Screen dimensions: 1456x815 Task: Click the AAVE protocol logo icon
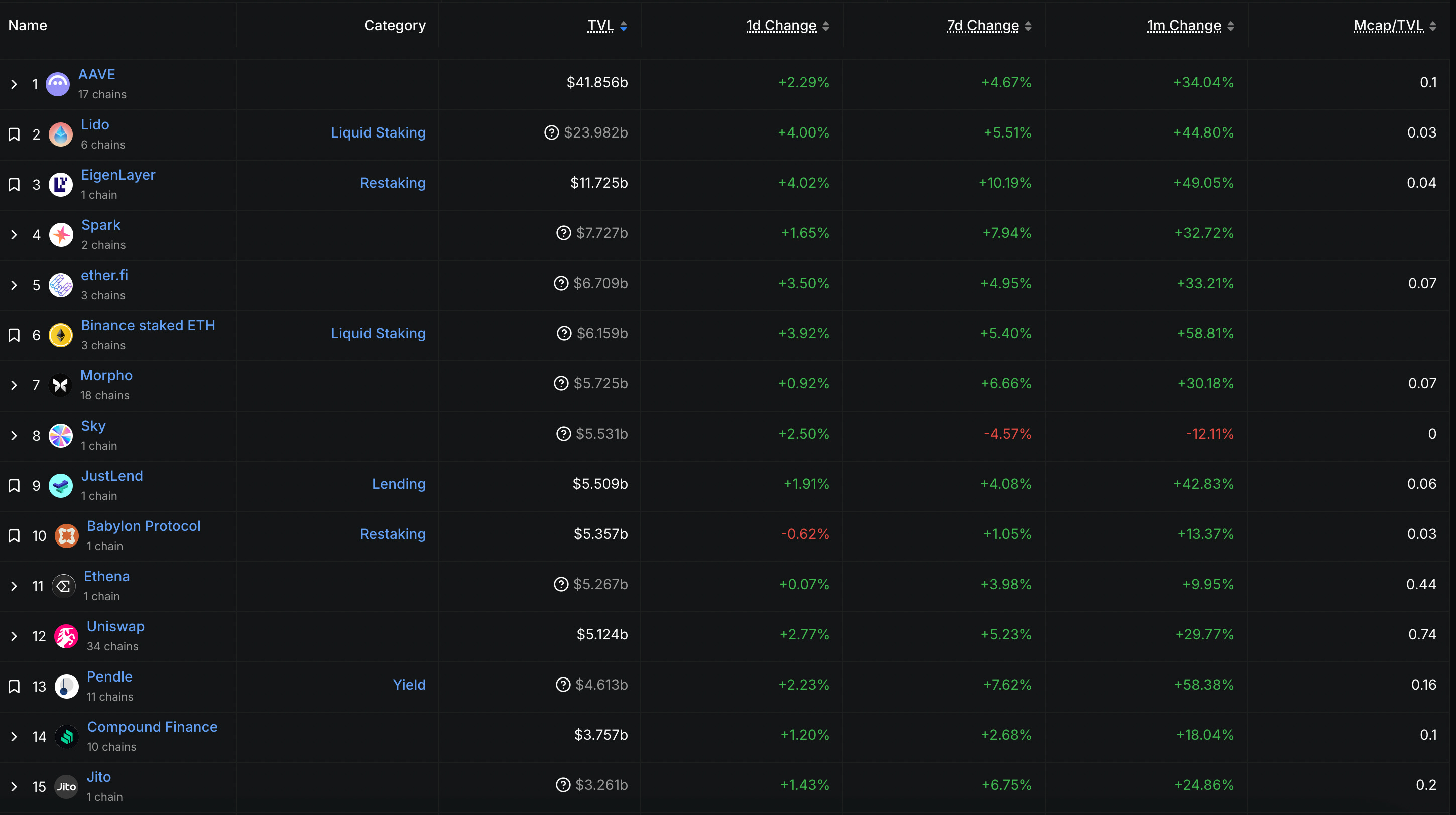pos(57,84)
